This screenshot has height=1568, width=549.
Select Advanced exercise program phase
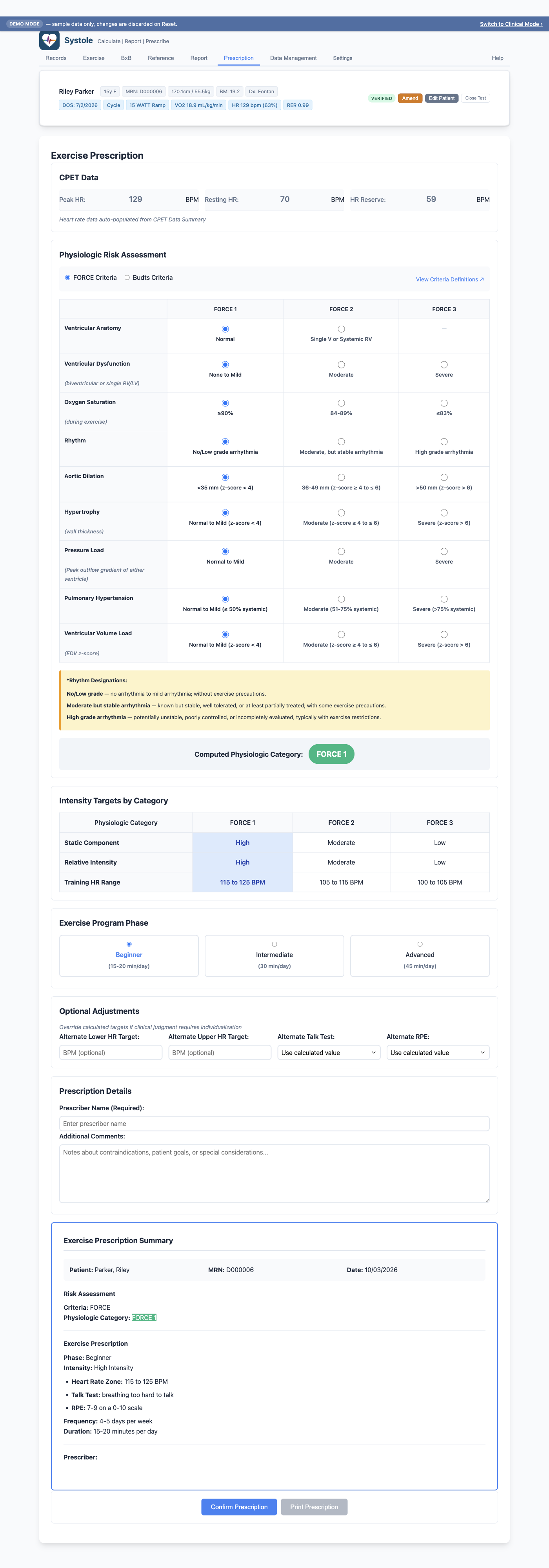click(x=420, y=955)
